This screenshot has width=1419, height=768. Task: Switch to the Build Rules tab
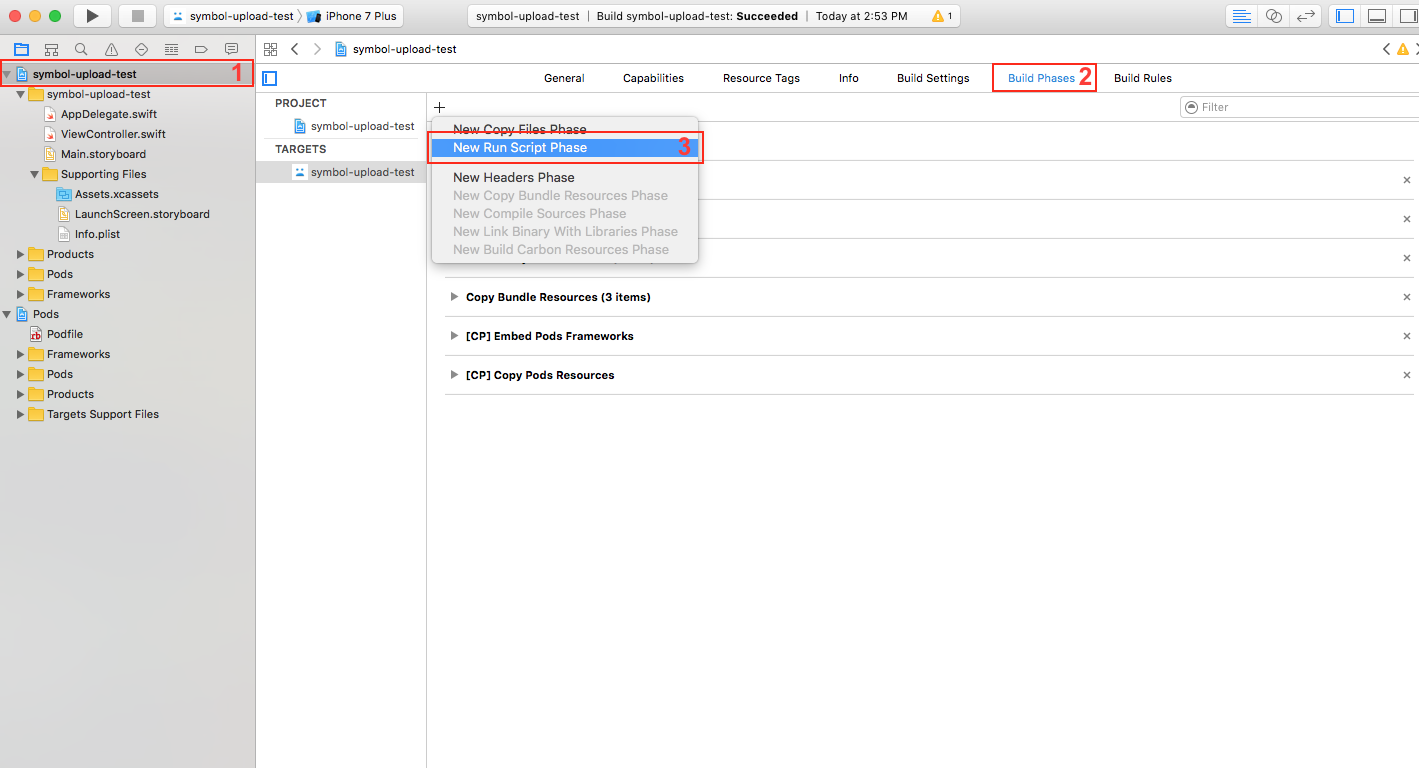(x=1143, y=78)
